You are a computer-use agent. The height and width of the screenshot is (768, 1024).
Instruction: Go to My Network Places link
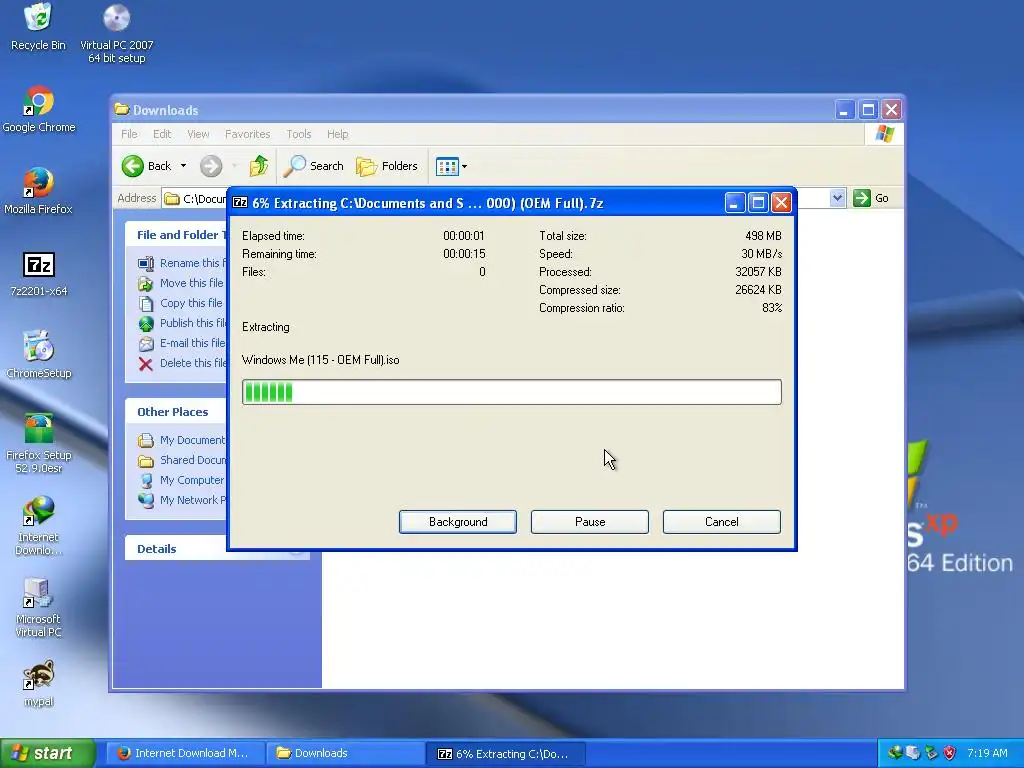coord(182,500)
